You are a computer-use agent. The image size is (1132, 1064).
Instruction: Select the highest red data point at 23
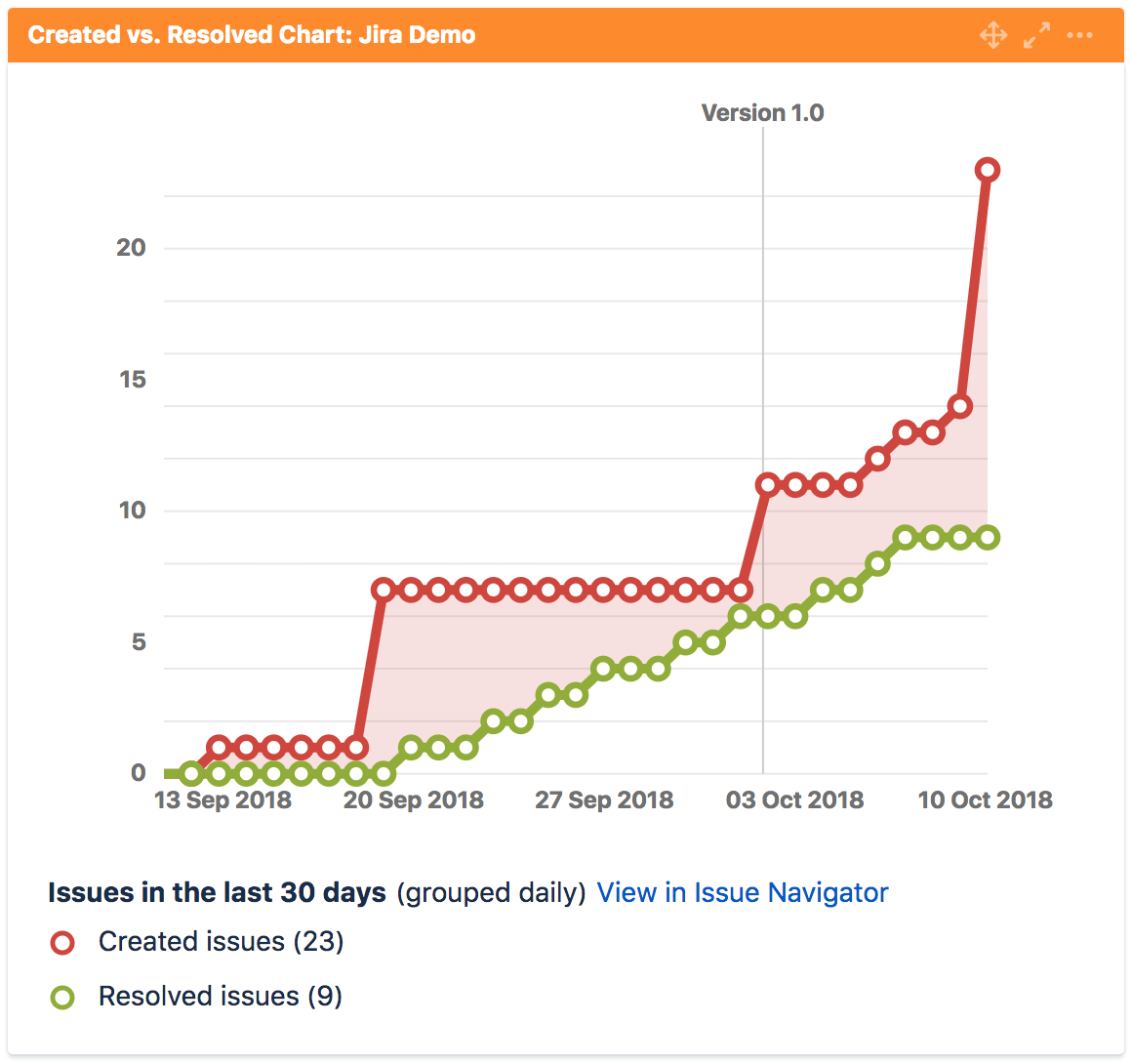tap(987, 171)
